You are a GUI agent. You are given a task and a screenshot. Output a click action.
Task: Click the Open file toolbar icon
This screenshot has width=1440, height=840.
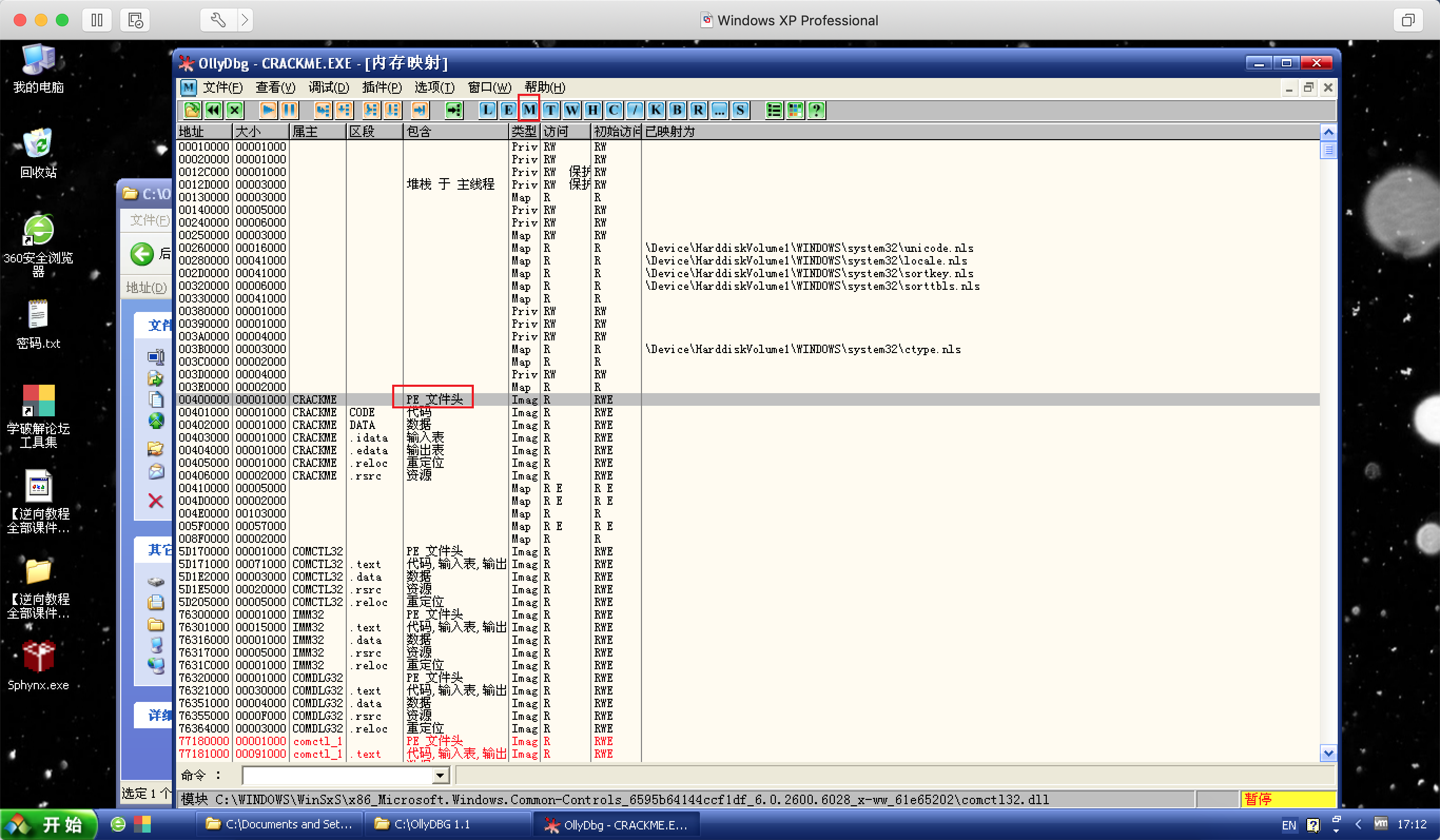[x=192, y=110]
